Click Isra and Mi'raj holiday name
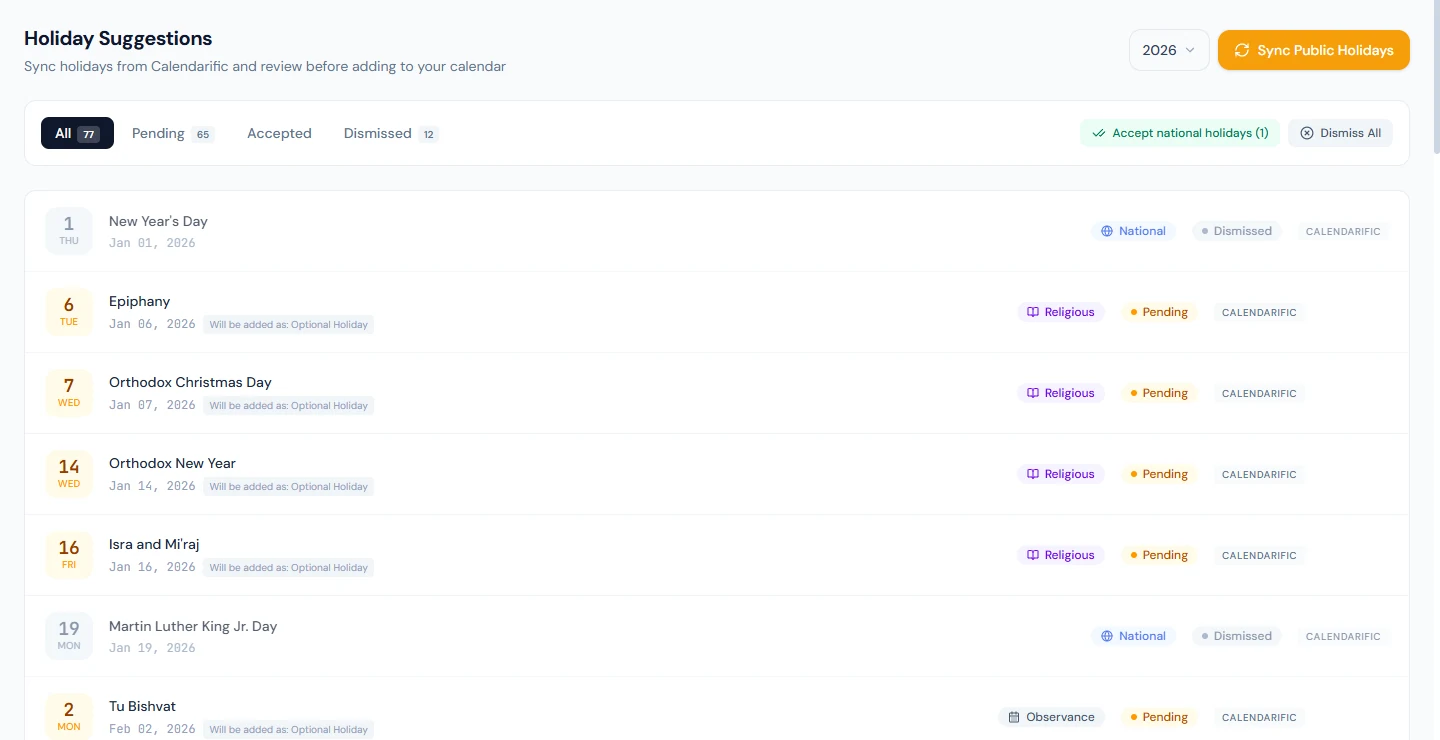The image size is (1440, 740). (154, 544)
